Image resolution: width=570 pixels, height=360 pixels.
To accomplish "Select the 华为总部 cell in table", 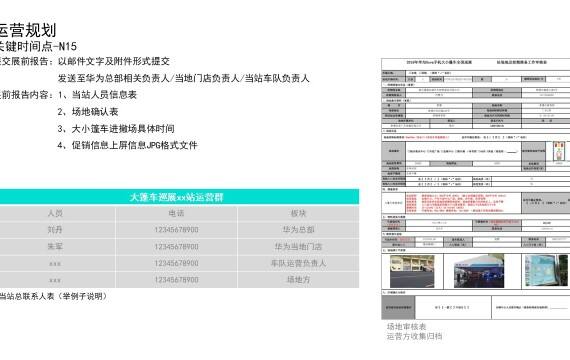I will point(298,230).
